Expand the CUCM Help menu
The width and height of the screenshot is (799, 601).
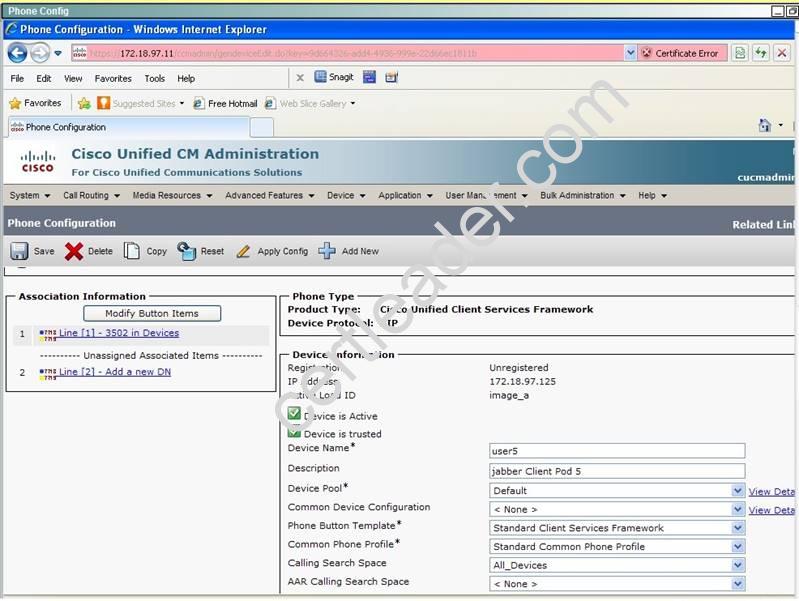[x=652, y=195]
